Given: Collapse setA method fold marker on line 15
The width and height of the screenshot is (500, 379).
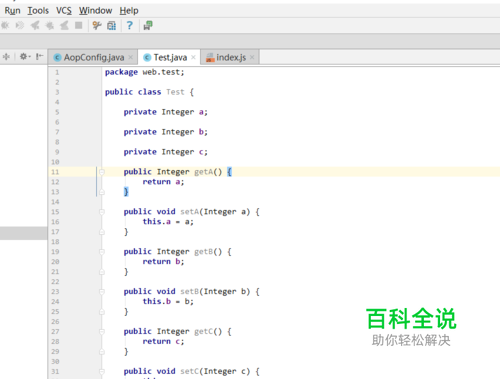Looking at the screenshot, I should click(102, 212).
